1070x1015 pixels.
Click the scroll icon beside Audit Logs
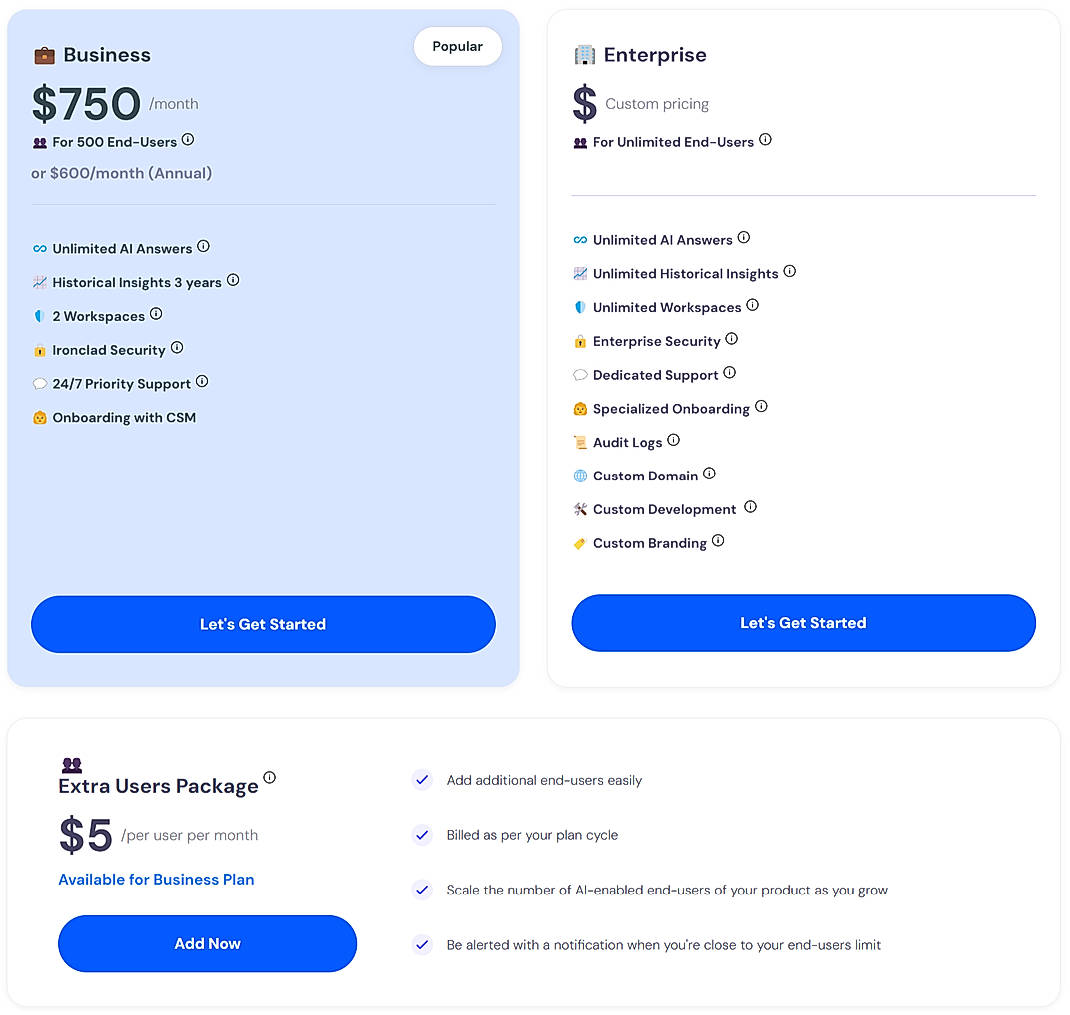click(579, 442)
